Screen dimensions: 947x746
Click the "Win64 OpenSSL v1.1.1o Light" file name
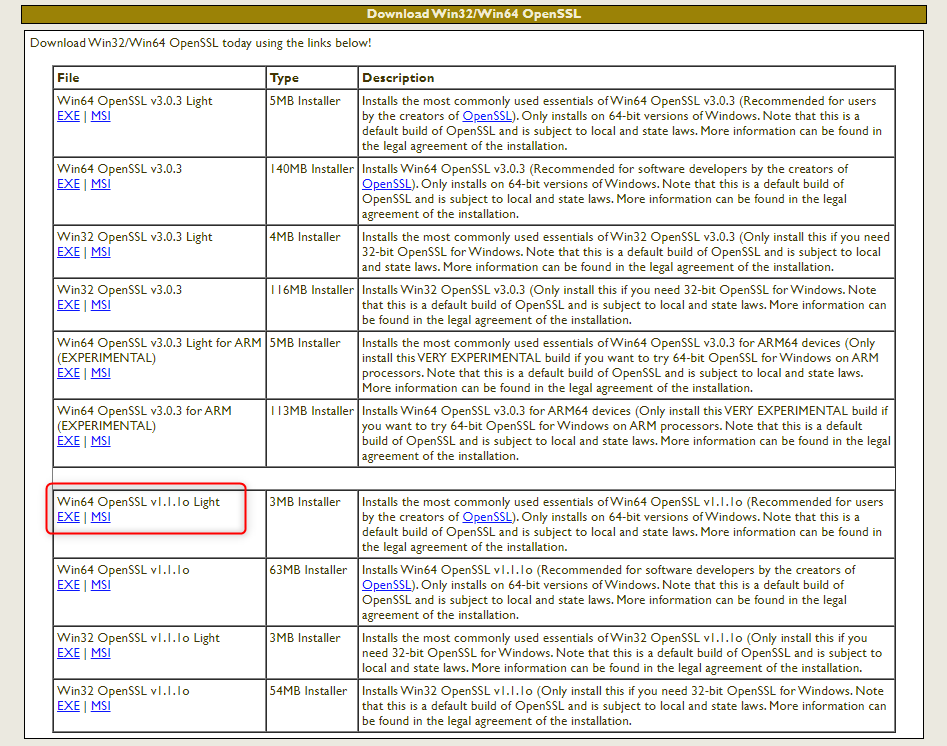coord(138,502)
